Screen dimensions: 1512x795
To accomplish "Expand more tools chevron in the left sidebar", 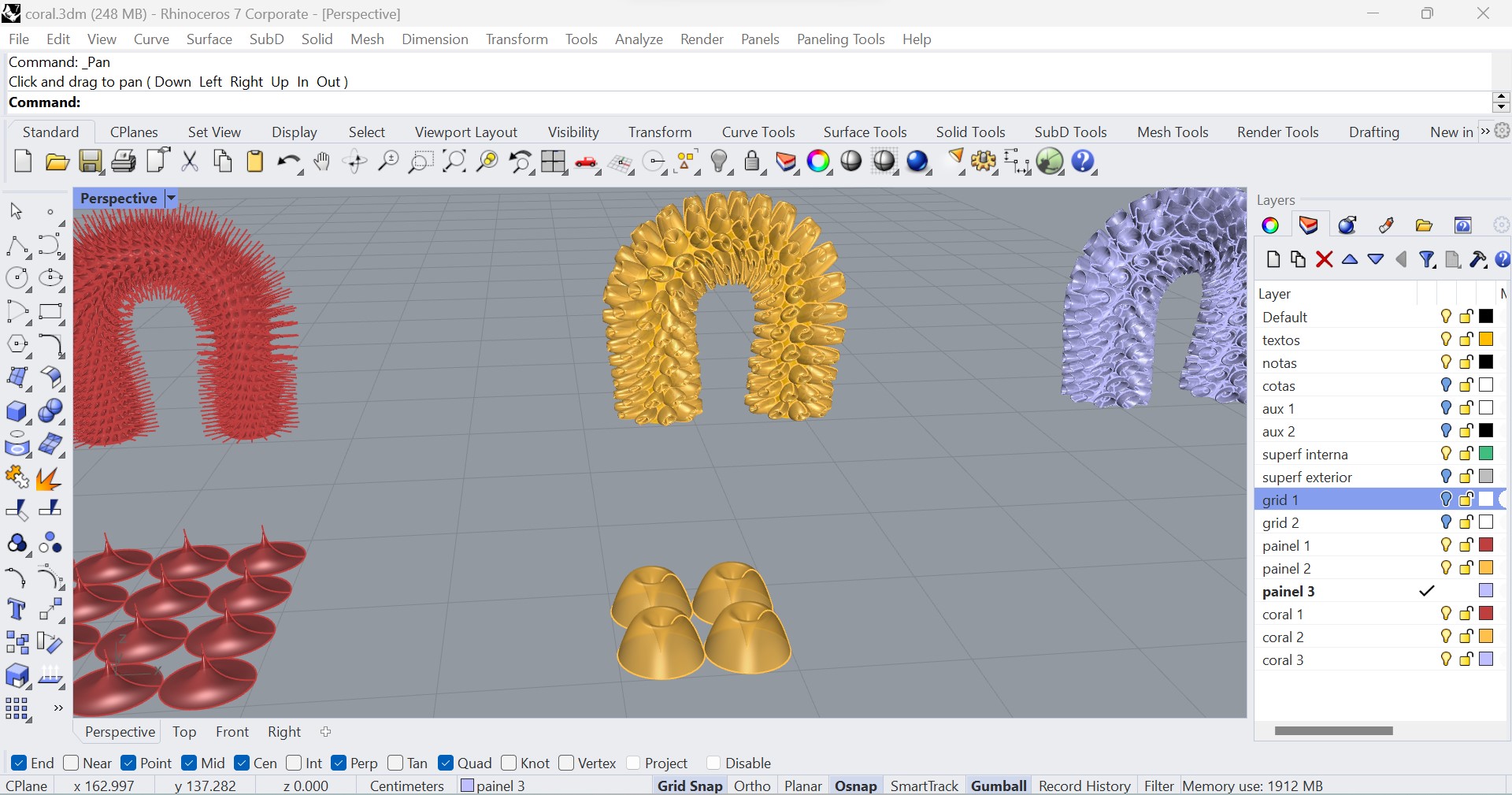I will pyautogui.click(x=57, y=708).
